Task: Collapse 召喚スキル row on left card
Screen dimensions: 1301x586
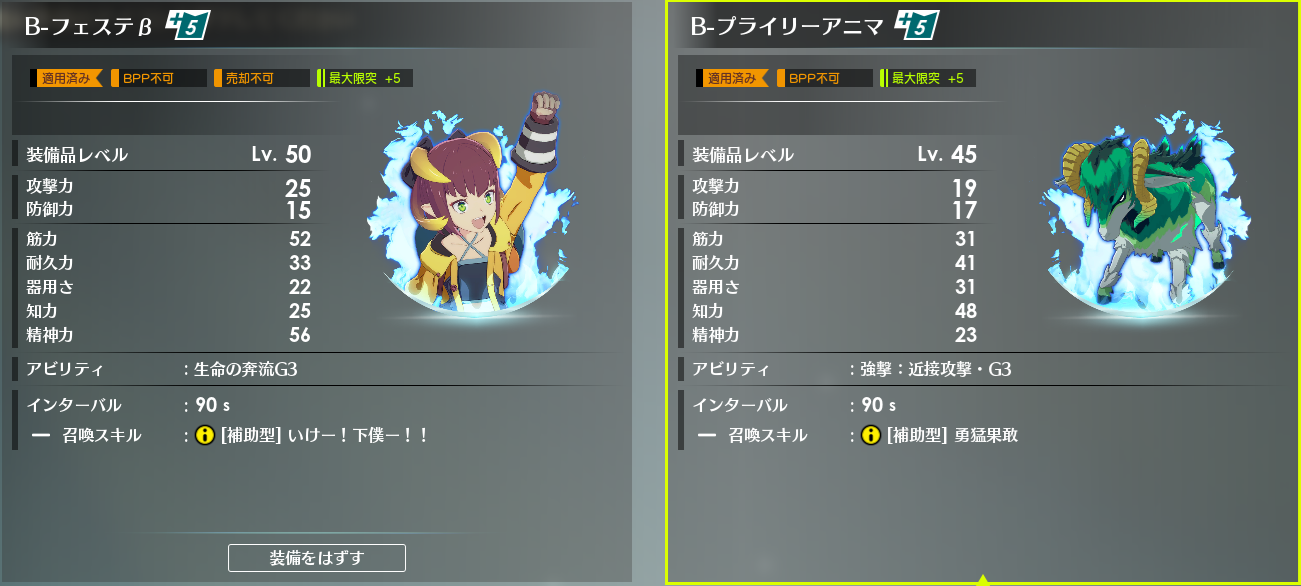Action: click(41, 436)
